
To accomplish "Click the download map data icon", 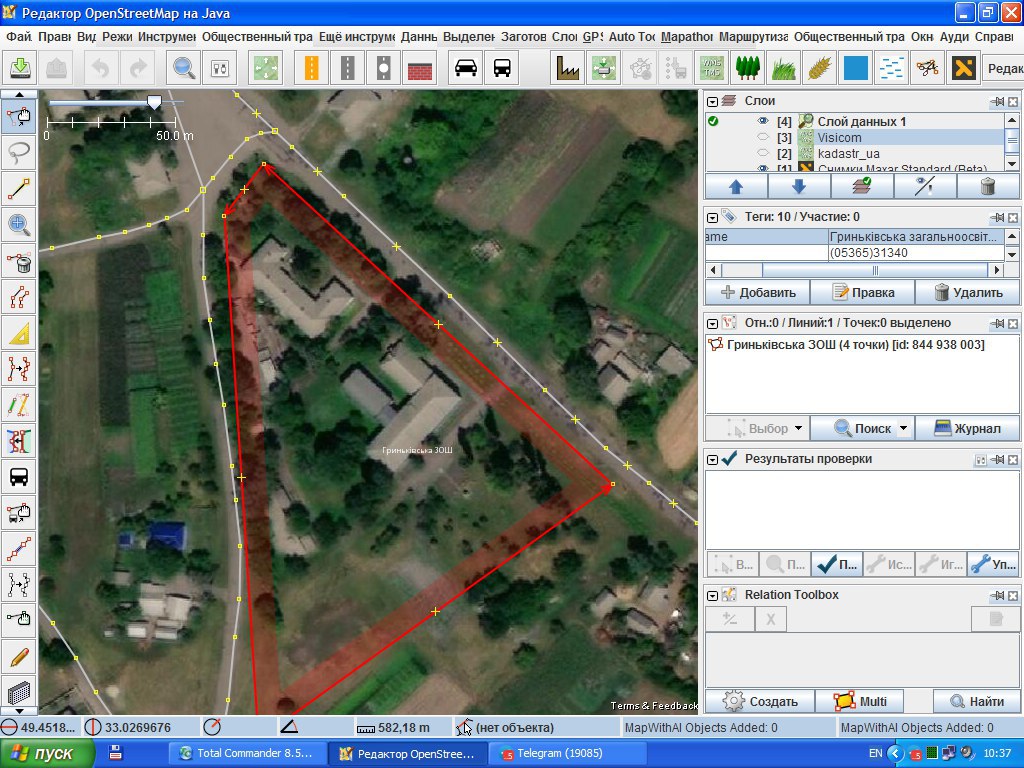I will tap(21, 68).
